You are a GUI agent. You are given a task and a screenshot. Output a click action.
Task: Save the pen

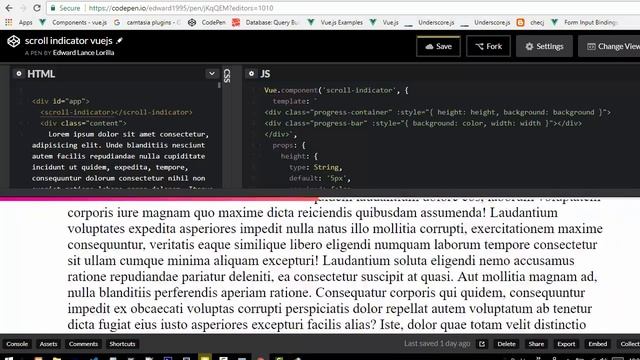(438, 47)
